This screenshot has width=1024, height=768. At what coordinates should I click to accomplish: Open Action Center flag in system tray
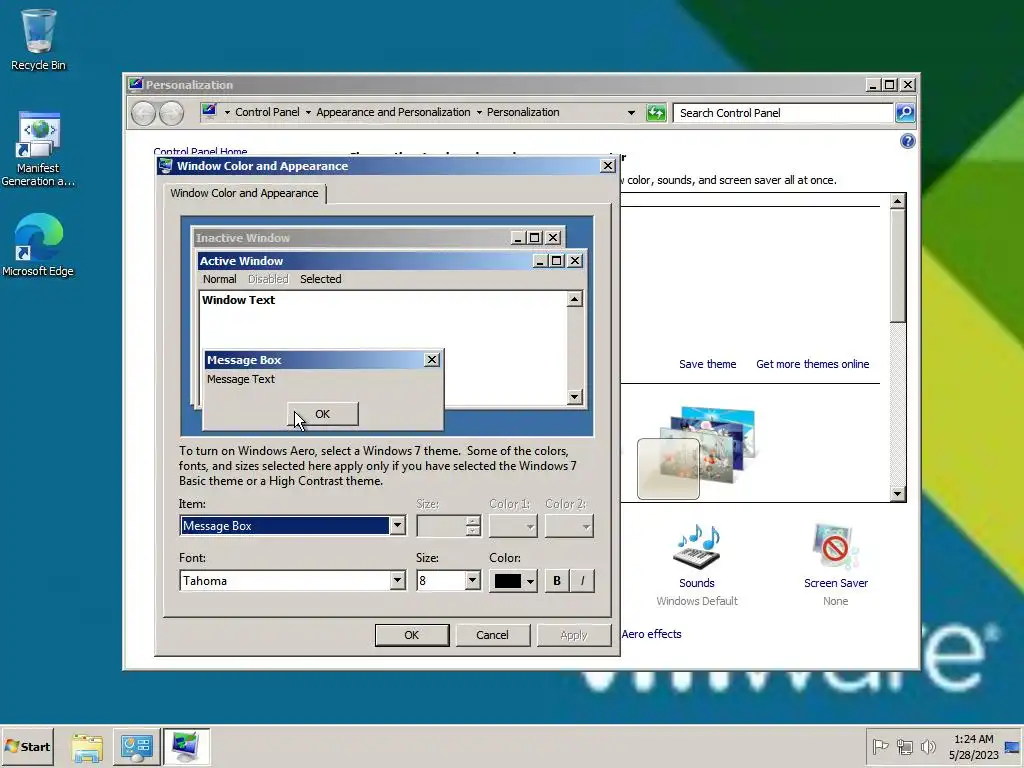880,746
